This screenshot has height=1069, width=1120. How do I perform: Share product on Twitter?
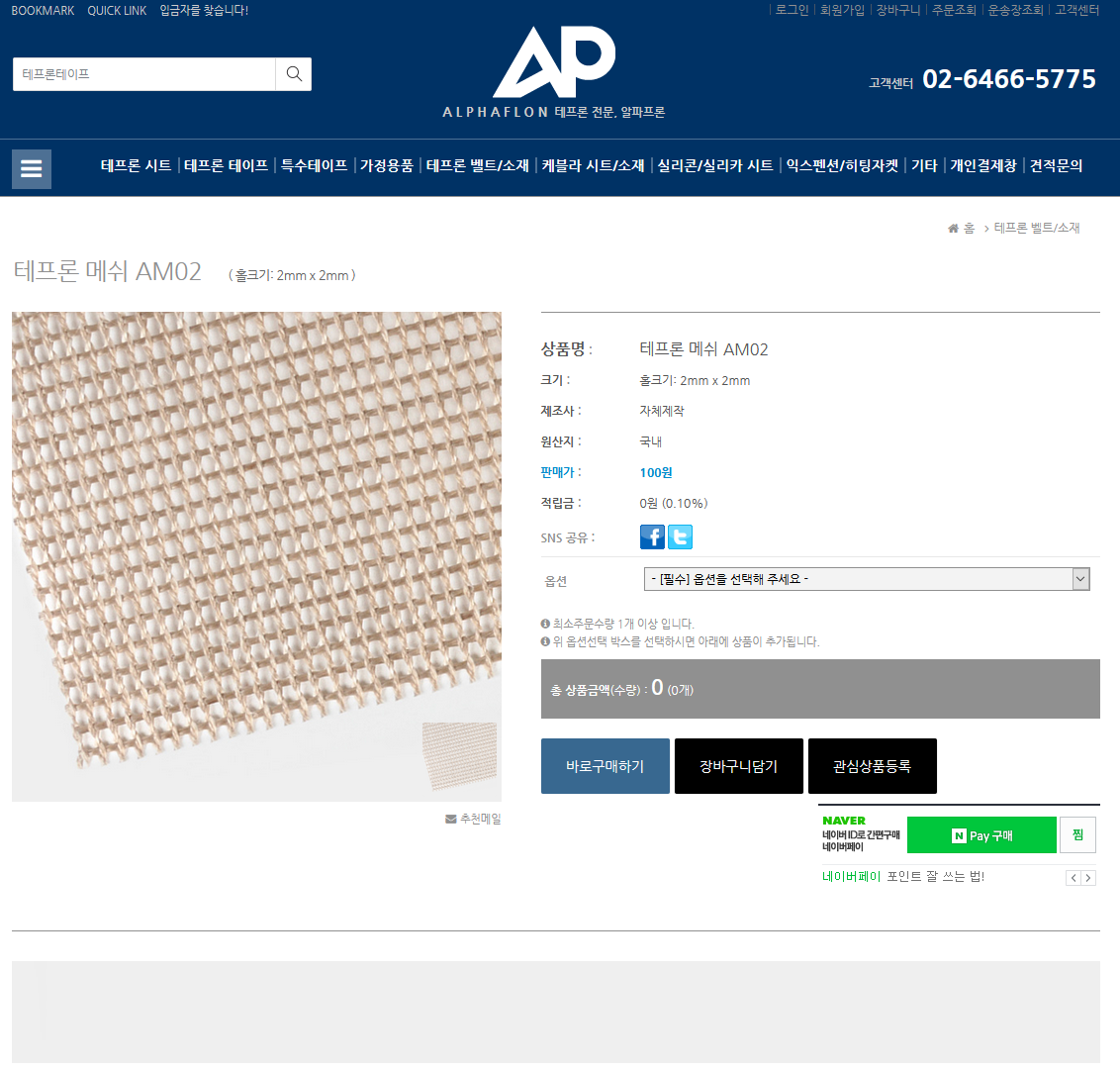[x=680, y=536]
